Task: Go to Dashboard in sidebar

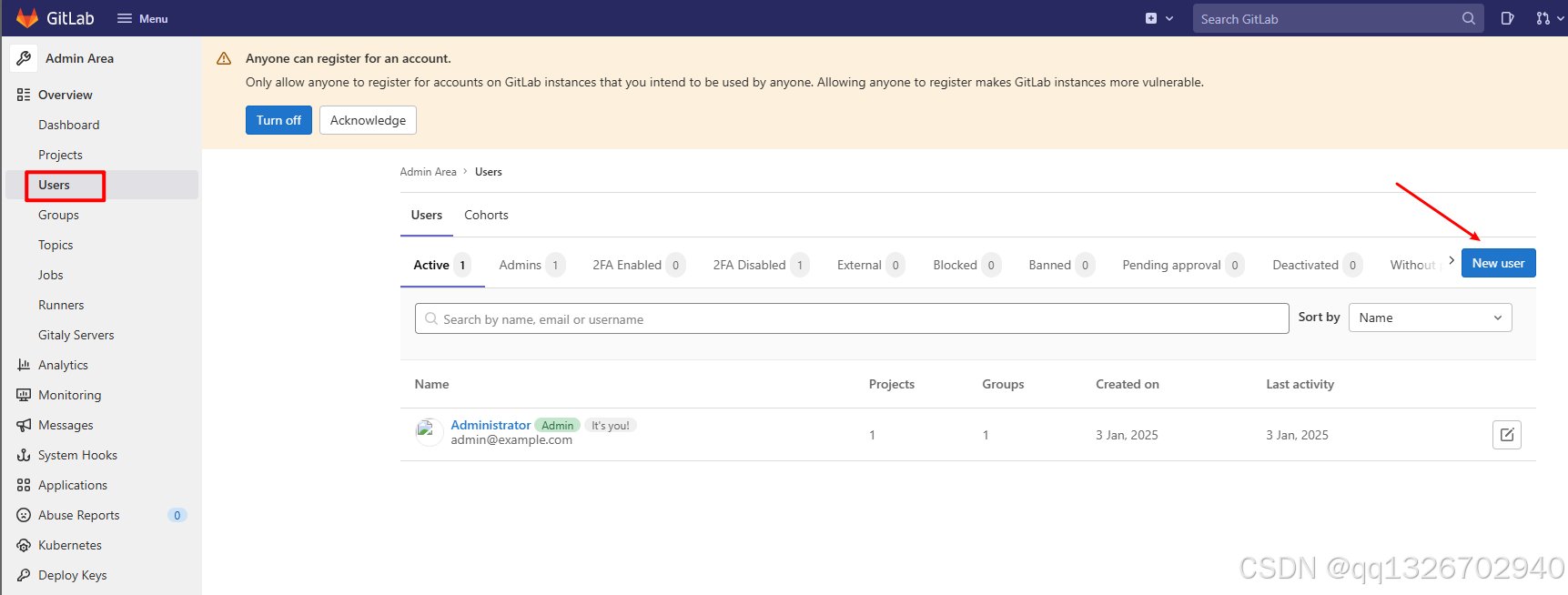Action: click(x=69, y=125)
